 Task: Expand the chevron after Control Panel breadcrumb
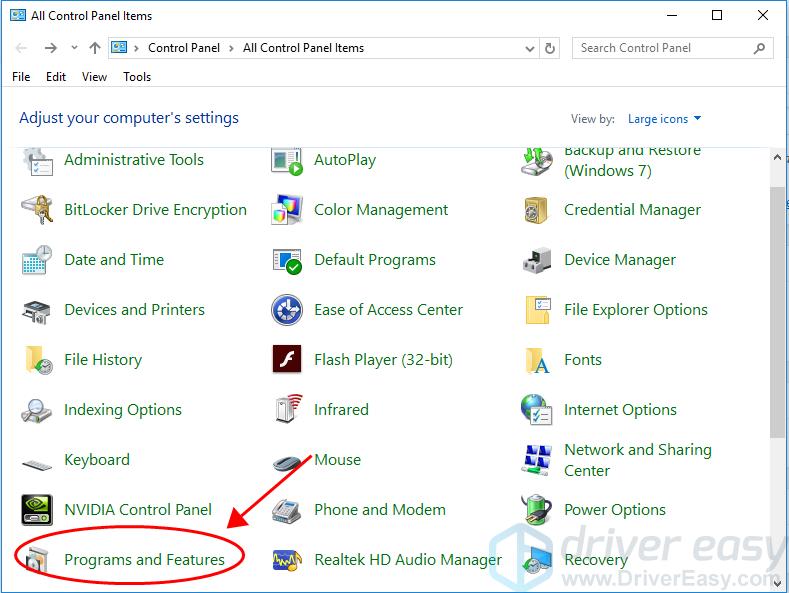point(231,48)
